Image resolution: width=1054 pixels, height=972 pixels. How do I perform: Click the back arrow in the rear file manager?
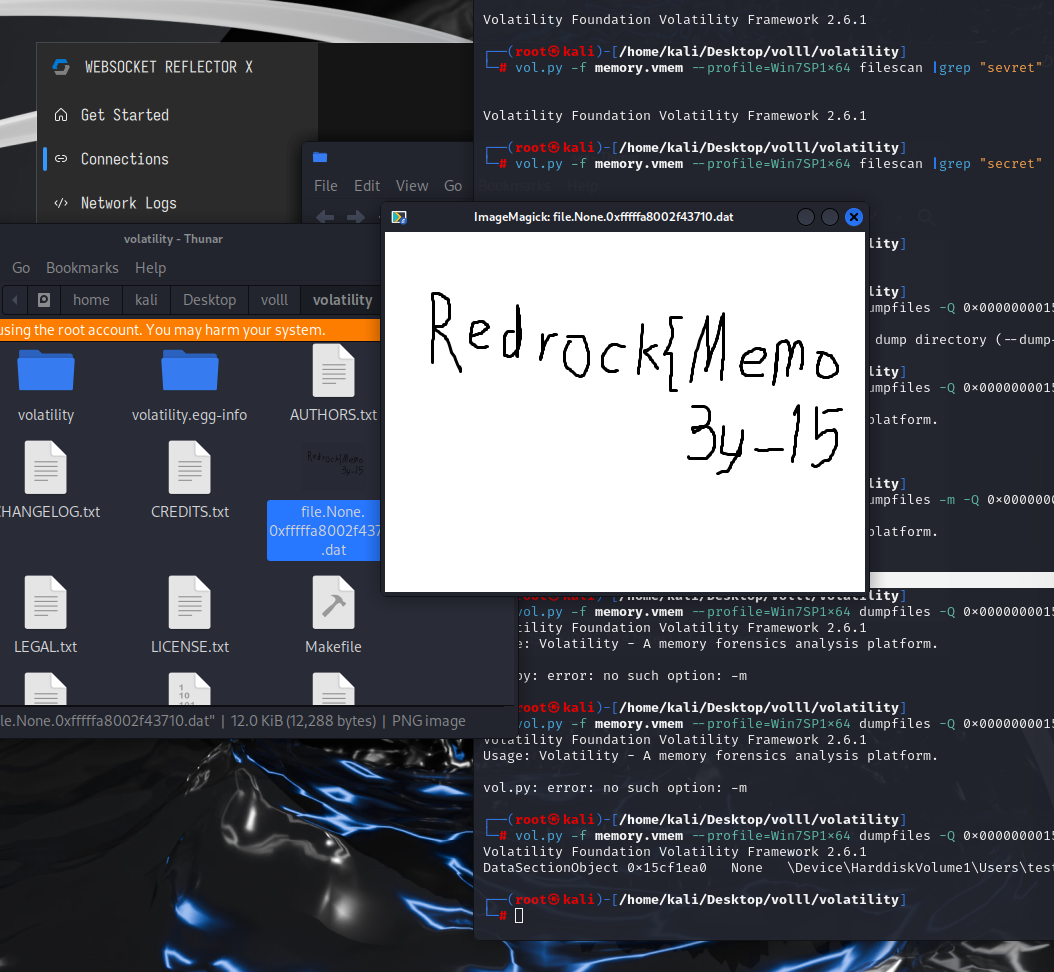pyautogui.click(x=325, y=216)
